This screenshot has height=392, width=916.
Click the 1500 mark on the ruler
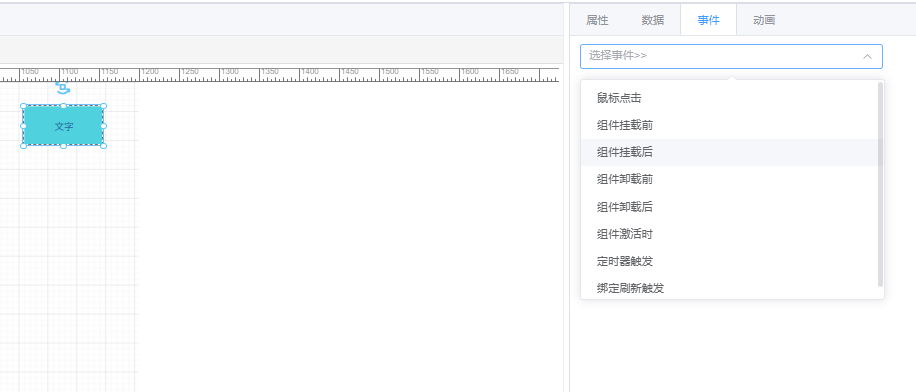pyautogui.click(x=390, y=71)
